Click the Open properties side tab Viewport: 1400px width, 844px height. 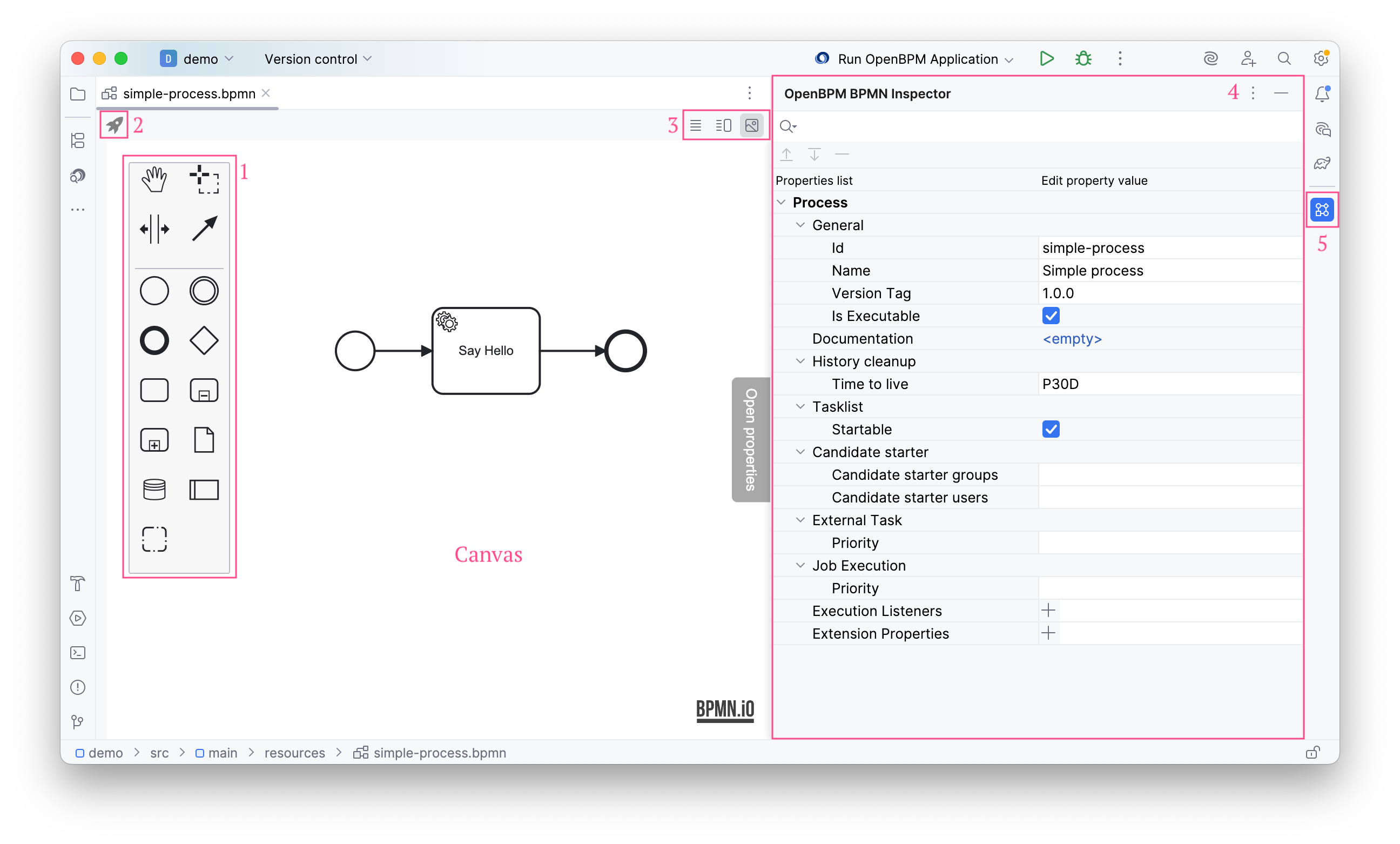point(751,439)
